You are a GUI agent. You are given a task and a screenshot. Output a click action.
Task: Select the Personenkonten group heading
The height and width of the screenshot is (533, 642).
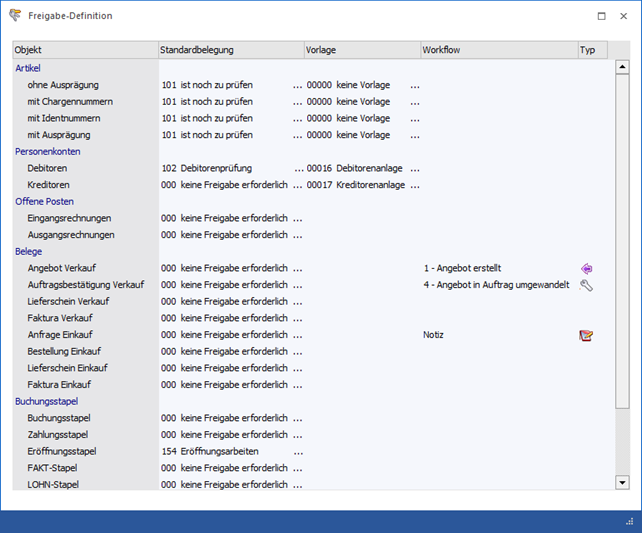[48, 152]
